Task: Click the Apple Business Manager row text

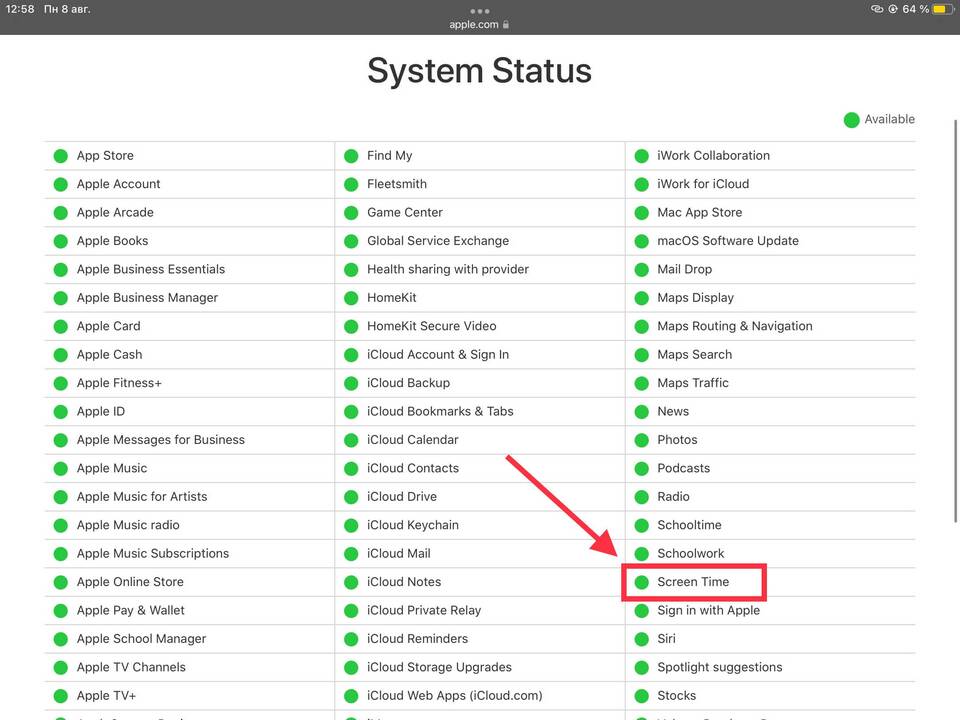Action: [147, 298]
